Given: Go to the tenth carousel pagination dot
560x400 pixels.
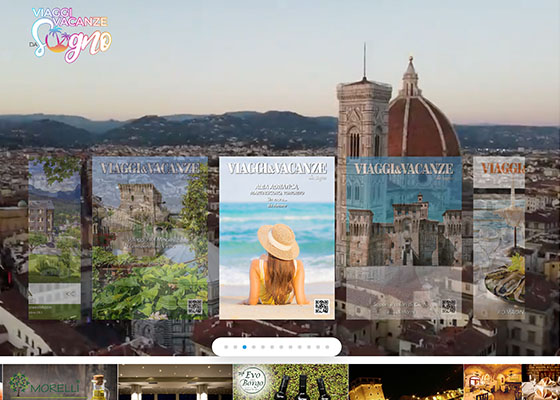Looking at the screenshot, I should pos(309,347).
